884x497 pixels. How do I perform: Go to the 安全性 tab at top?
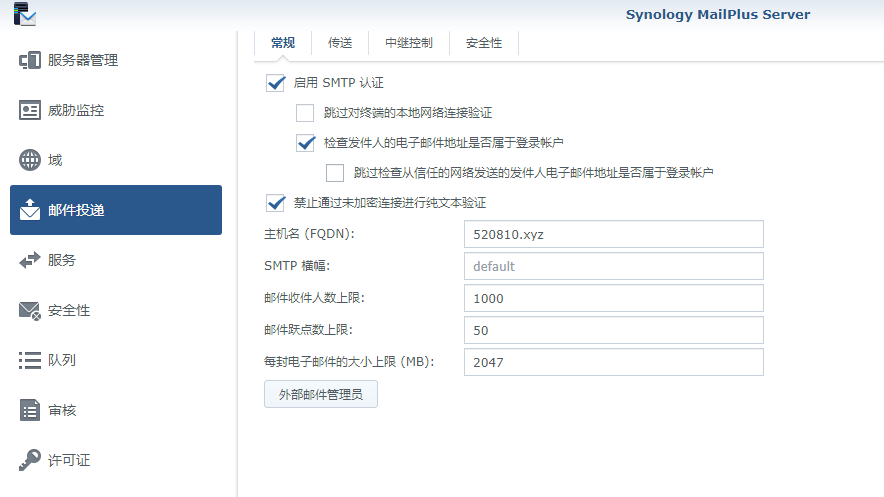(483, 43)
